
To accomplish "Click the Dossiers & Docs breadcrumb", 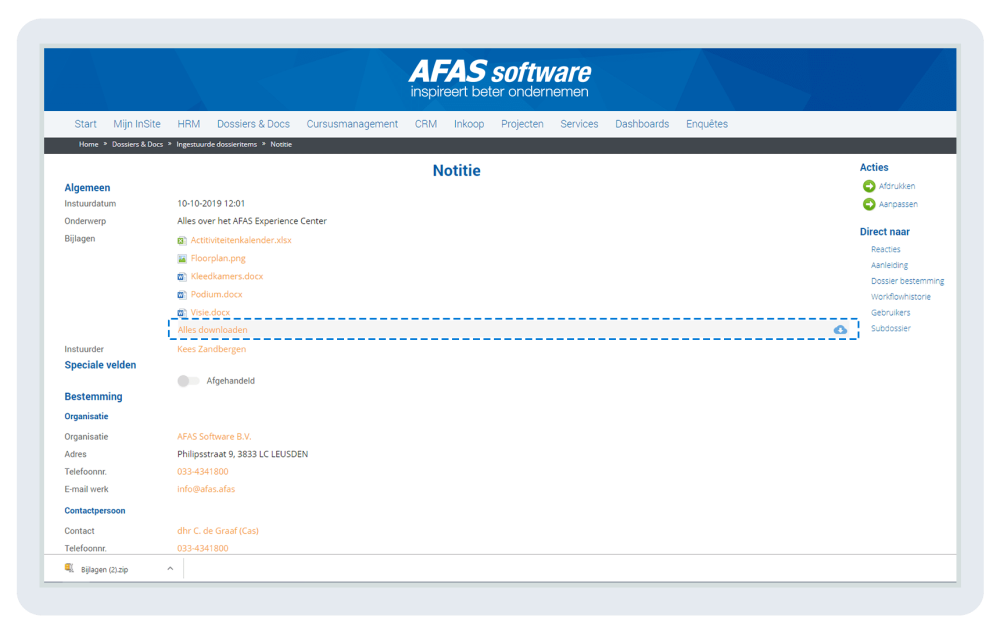I will (x=137, y=144).
